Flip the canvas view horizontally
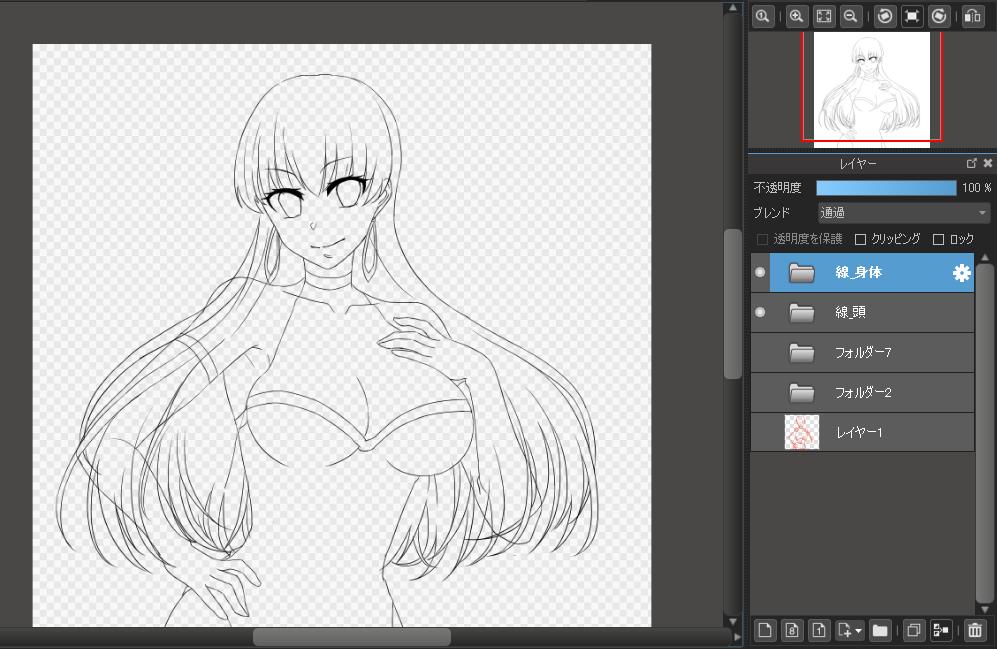 click(972, 16)
